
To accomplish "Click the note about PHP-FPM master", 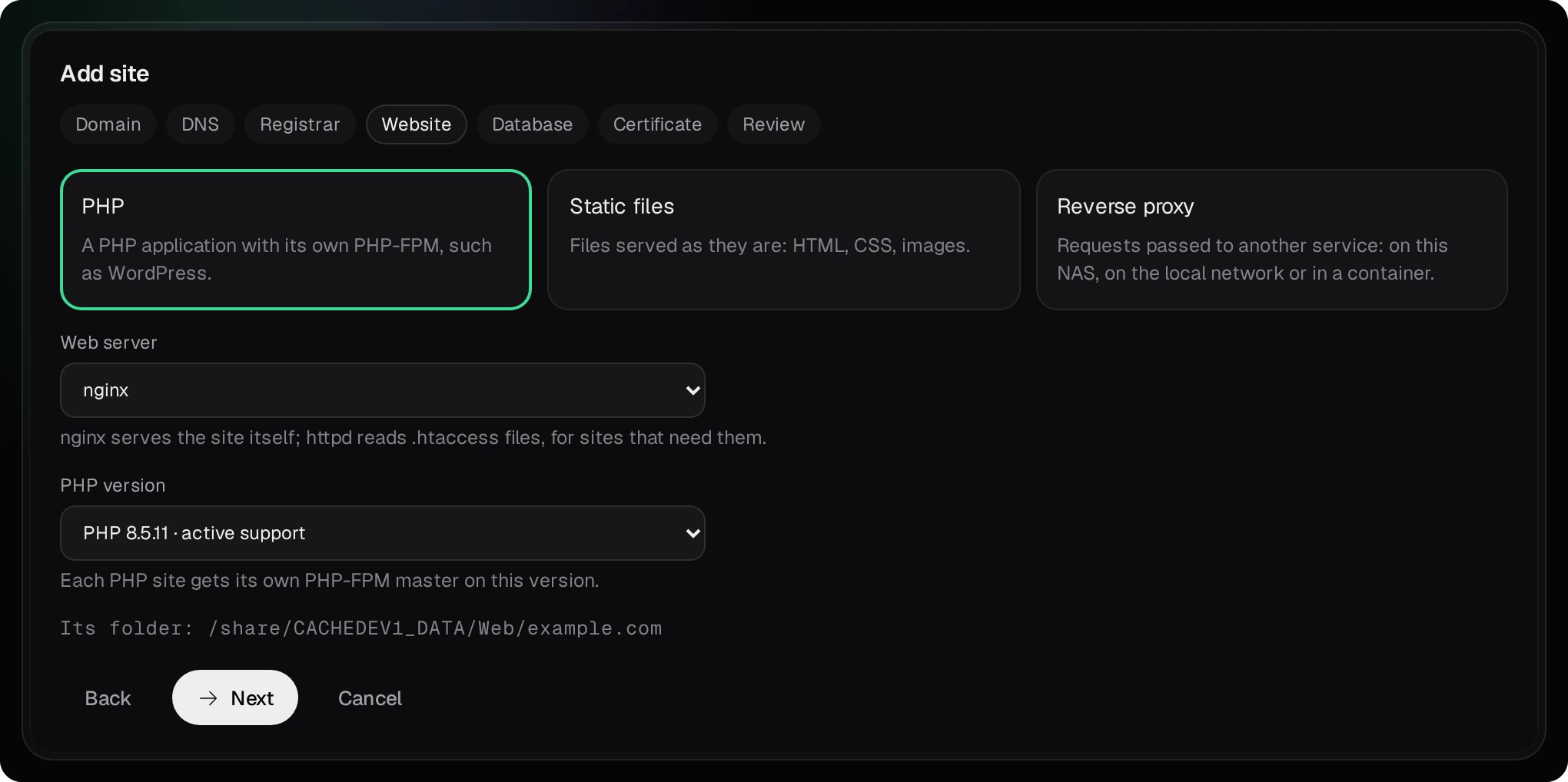I will click(x=330, y=581).
